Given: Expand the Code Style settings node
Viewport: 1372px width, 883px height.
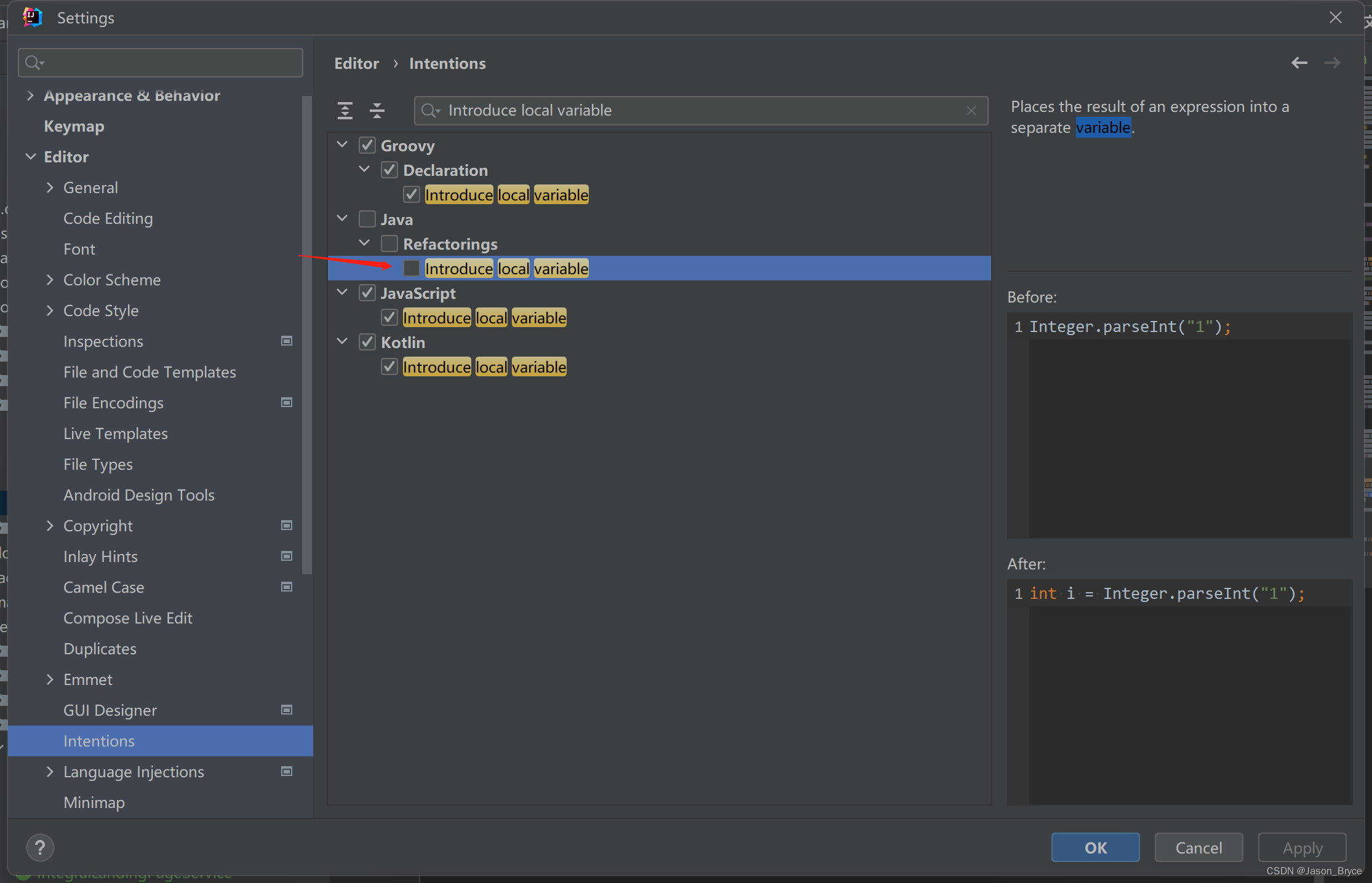Looking at the screenshot, I should click(x=50, y=311).
